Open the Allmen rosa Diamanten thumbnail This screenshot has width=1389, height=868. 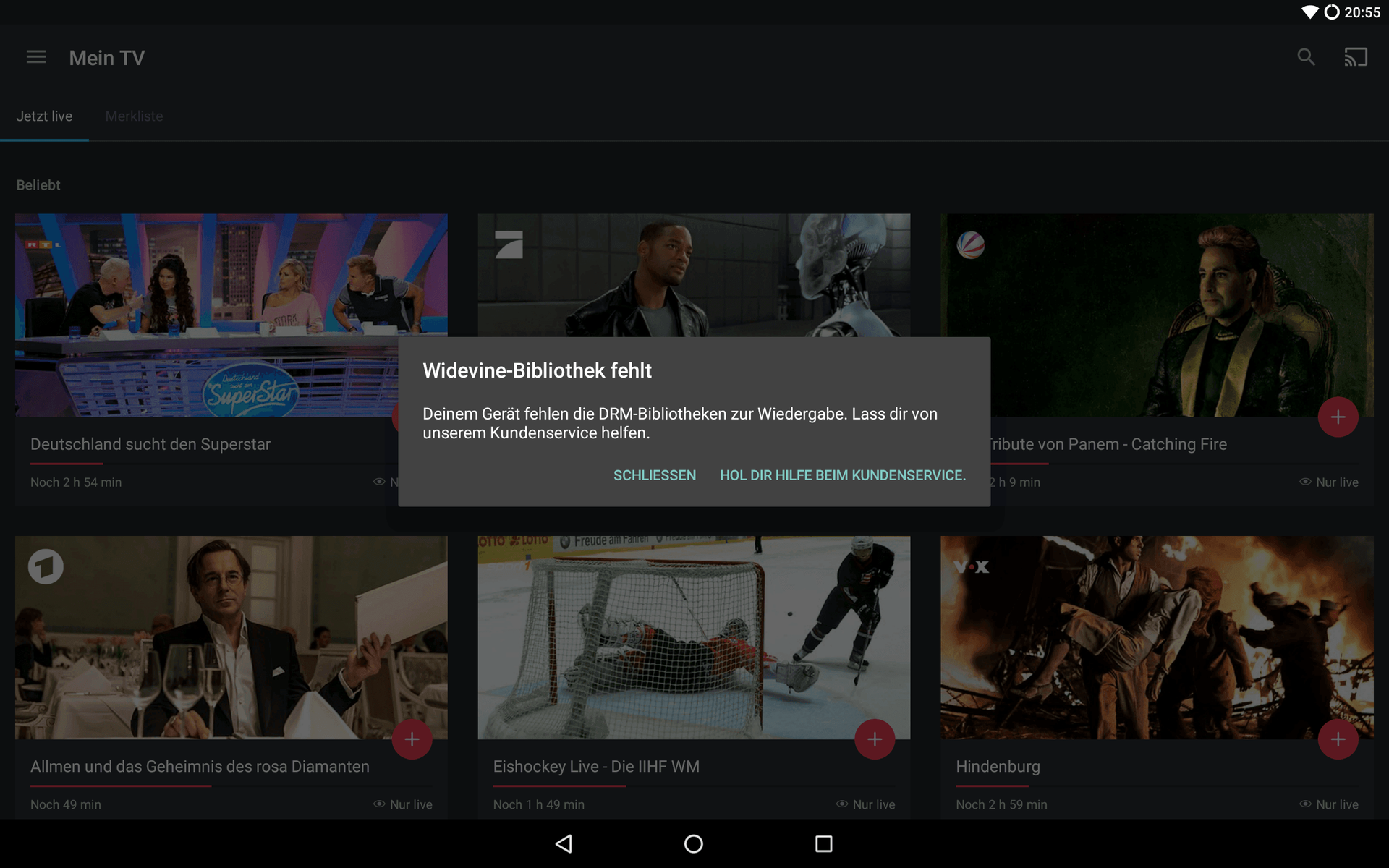pyautogui.click(x=231, y=637)
